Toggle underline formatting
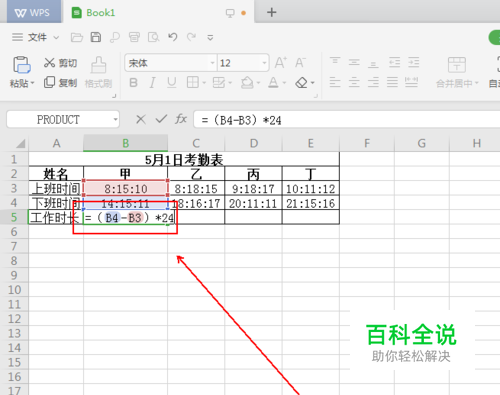 point(171,82)
